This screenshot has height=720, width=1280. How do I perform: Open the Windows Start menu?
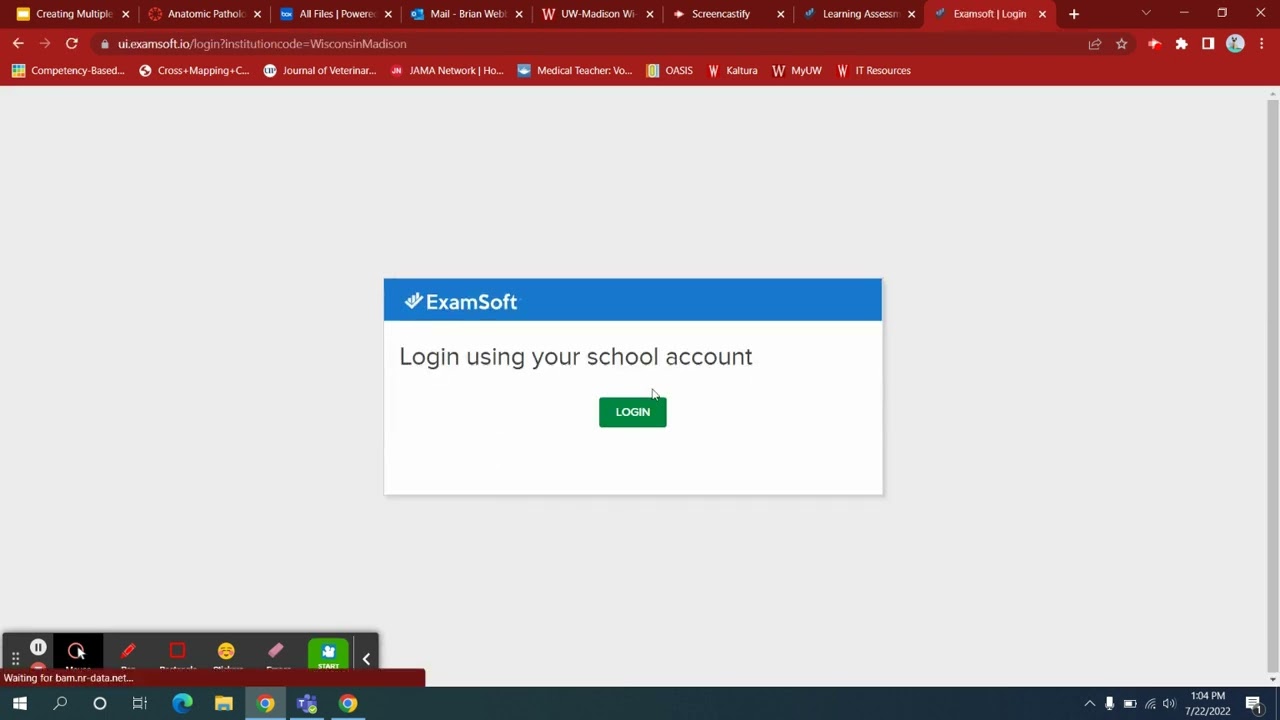pyautogui.click(x=19, y=704)
